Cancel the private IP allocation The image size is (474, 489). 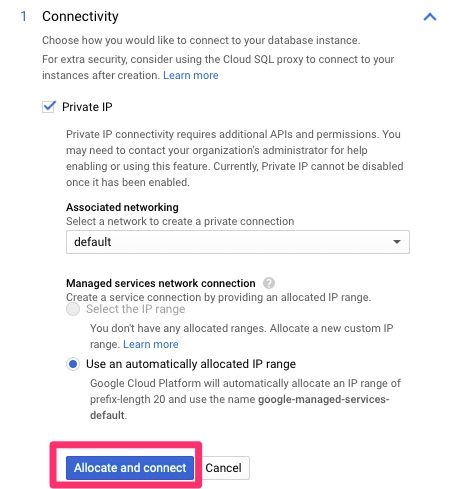223,468
